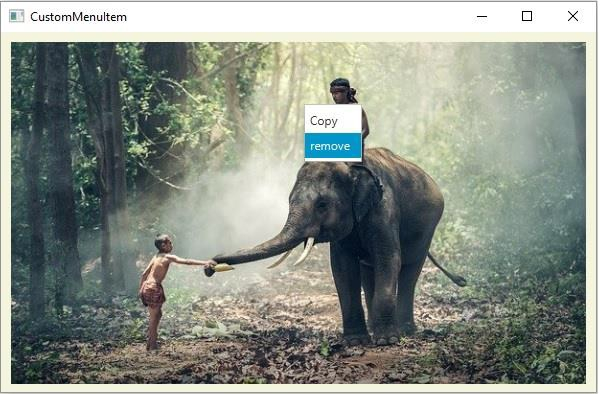Screen dimensions: 600x394
Task: Click the boy's red plaid shorts
Action: (152, 294)
